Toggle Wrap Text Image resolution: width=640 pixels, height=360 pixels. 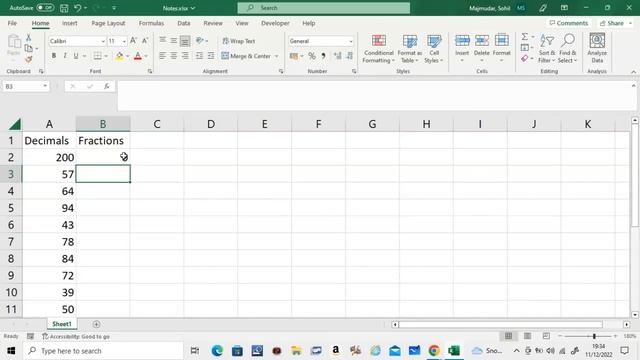[239, 41]
